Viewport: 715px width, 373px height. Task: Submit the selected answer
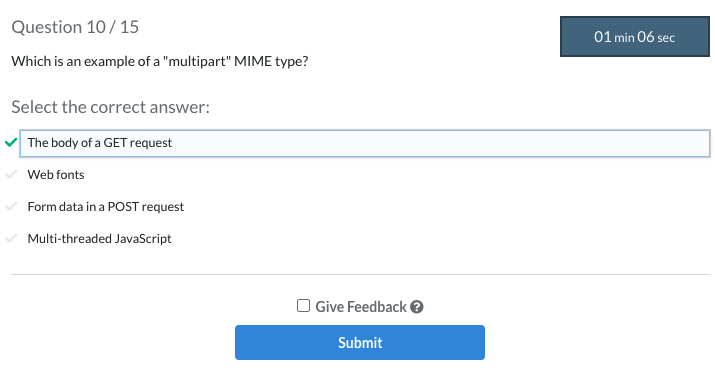(360, 342)
